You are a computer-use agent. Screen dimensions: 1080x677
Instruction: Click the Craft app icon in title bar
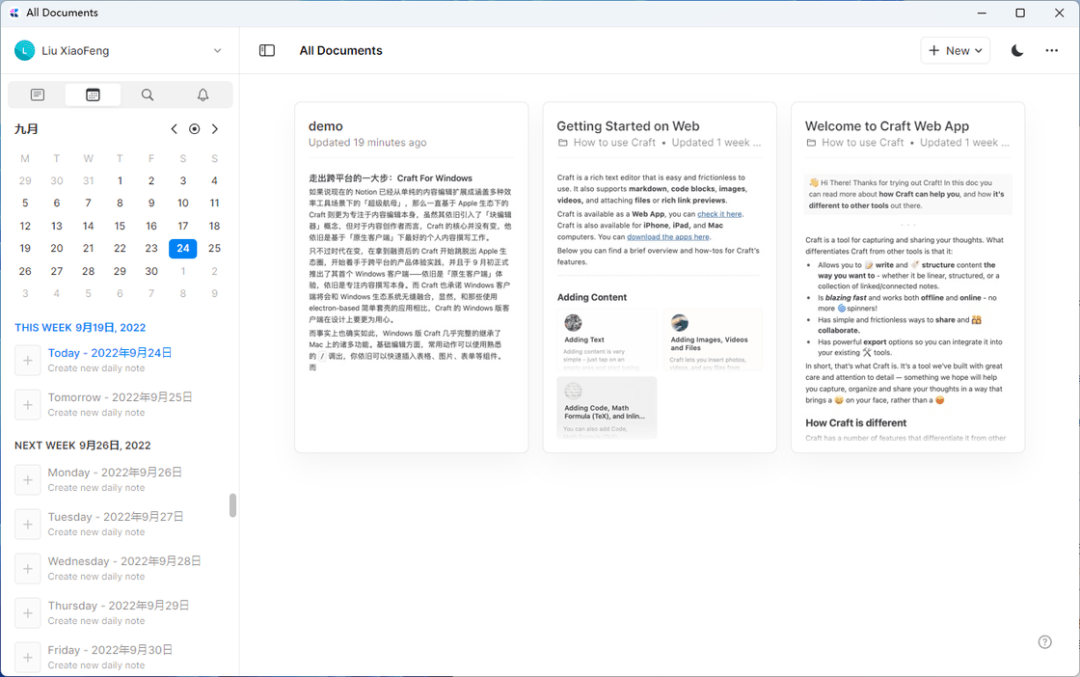pos(14,12)
